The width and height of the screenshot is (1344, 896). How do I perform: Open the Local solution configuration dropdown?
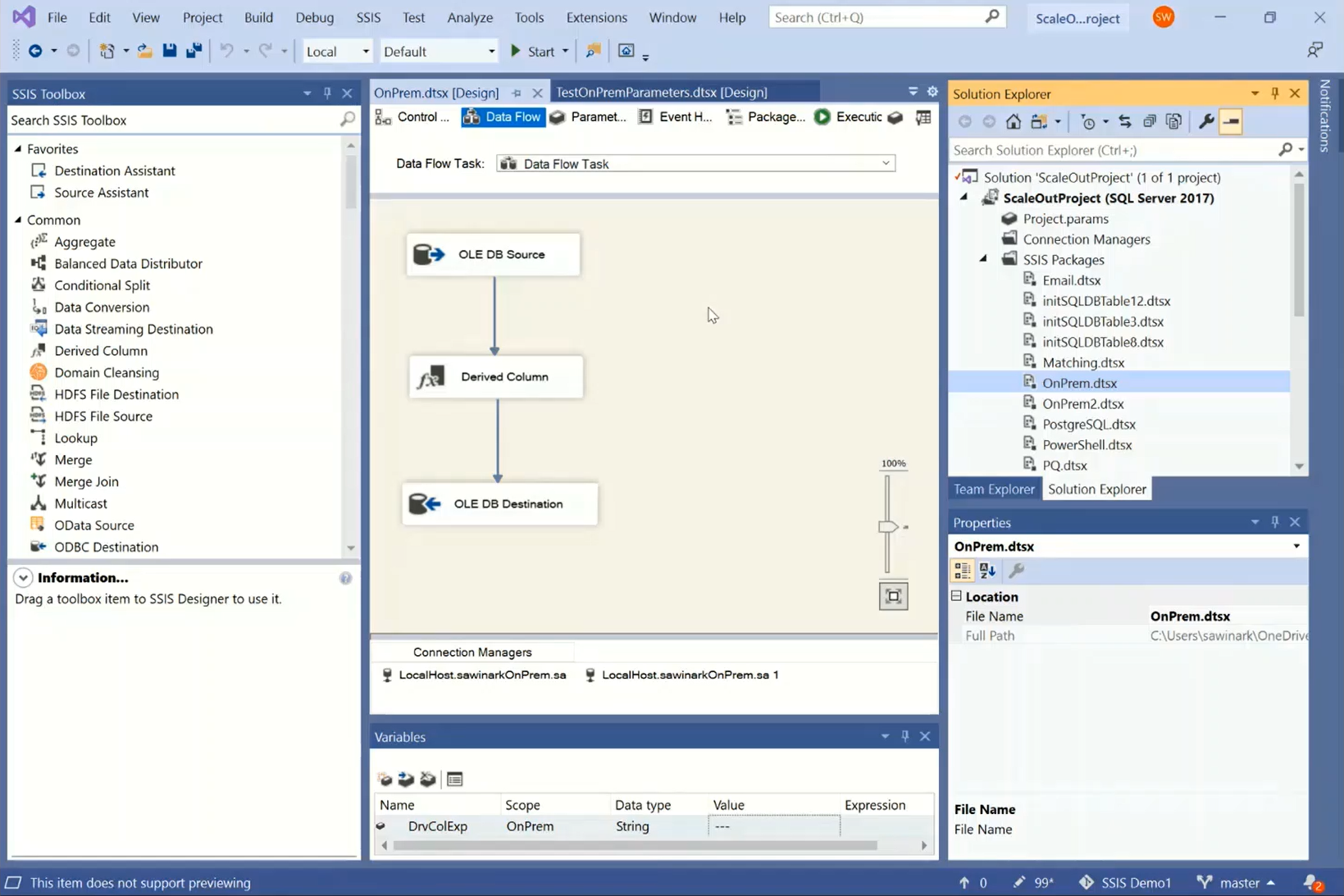coord(366,50)
